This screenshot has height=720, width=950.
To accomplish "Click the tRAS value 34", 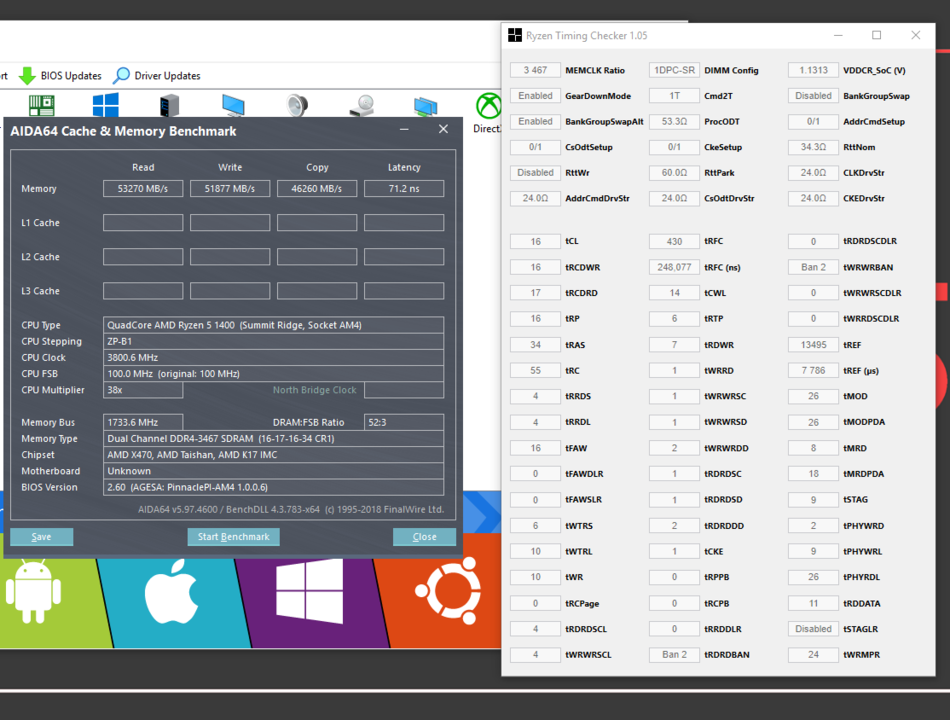I will coord(535,345).
